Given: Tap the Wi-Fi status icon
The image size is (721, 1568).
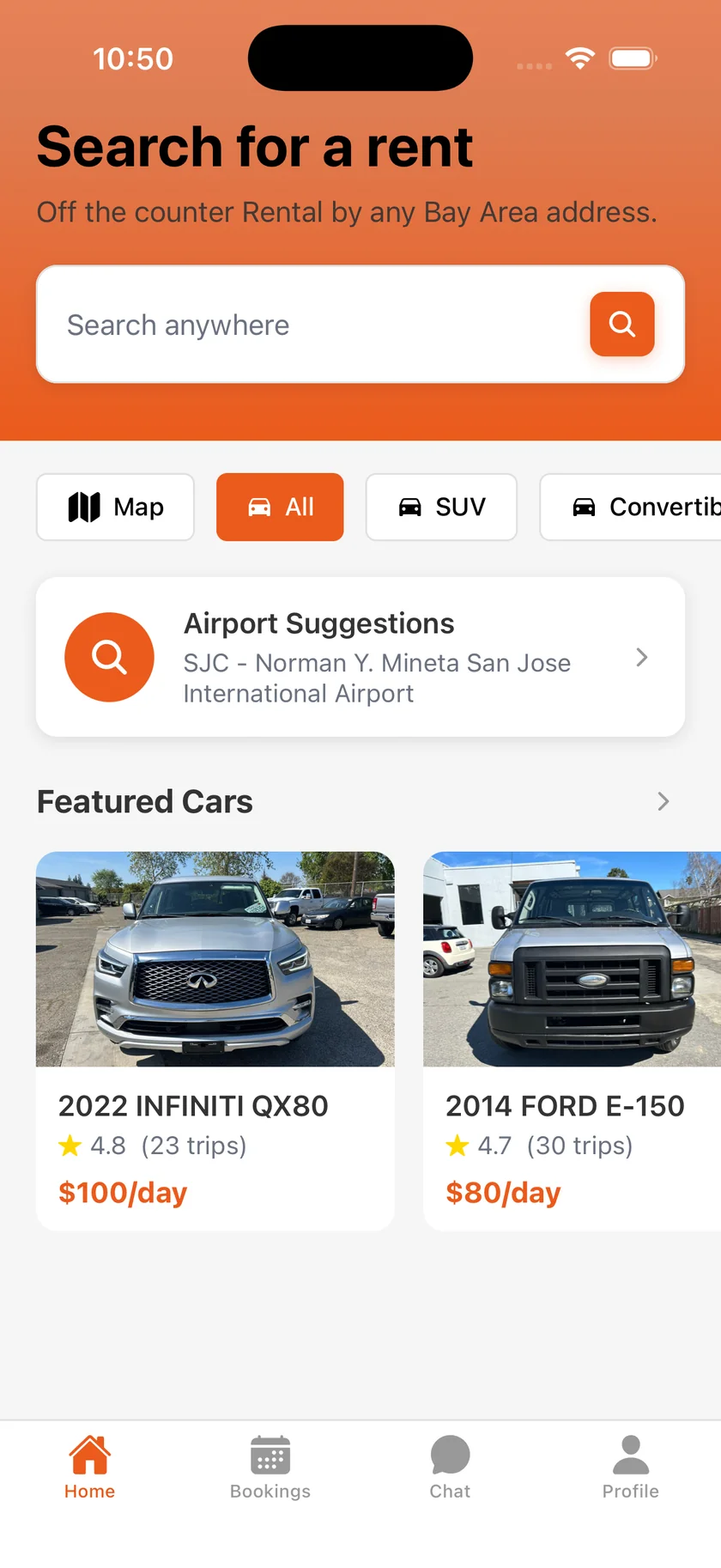Looking at the screenshot, I should (580, 58).
